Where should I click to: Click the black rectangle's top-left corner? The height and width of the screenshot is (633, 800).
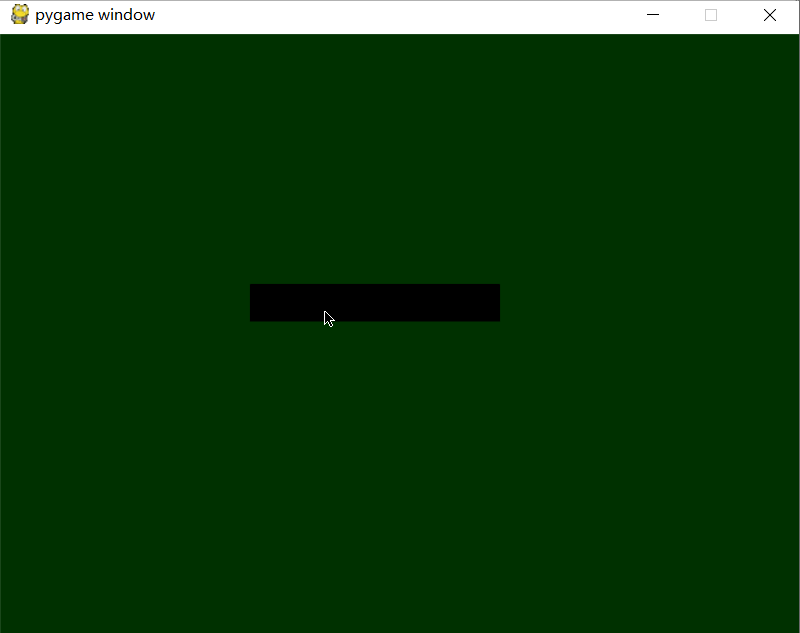(252, 286)
